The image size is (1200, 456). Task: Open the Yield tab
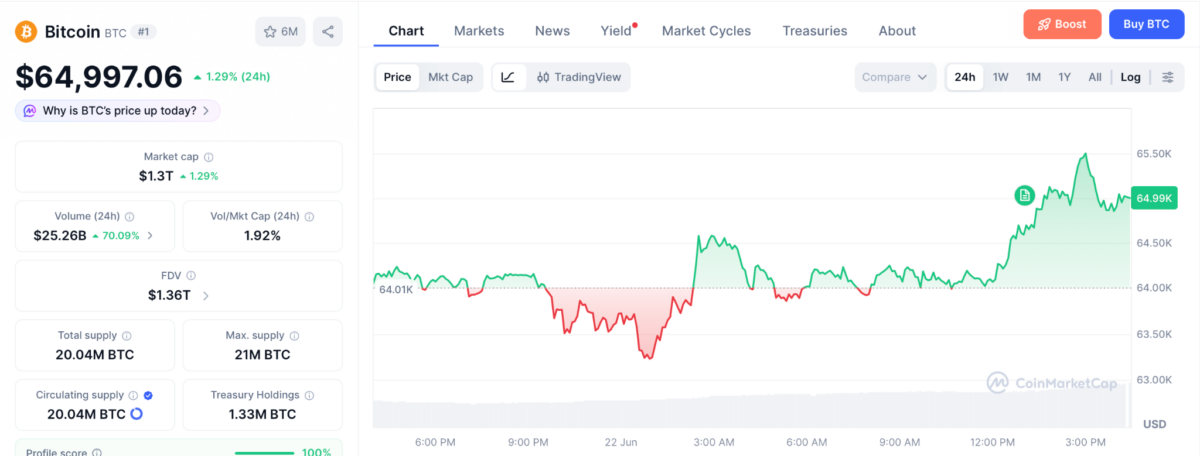click(616, 31)
